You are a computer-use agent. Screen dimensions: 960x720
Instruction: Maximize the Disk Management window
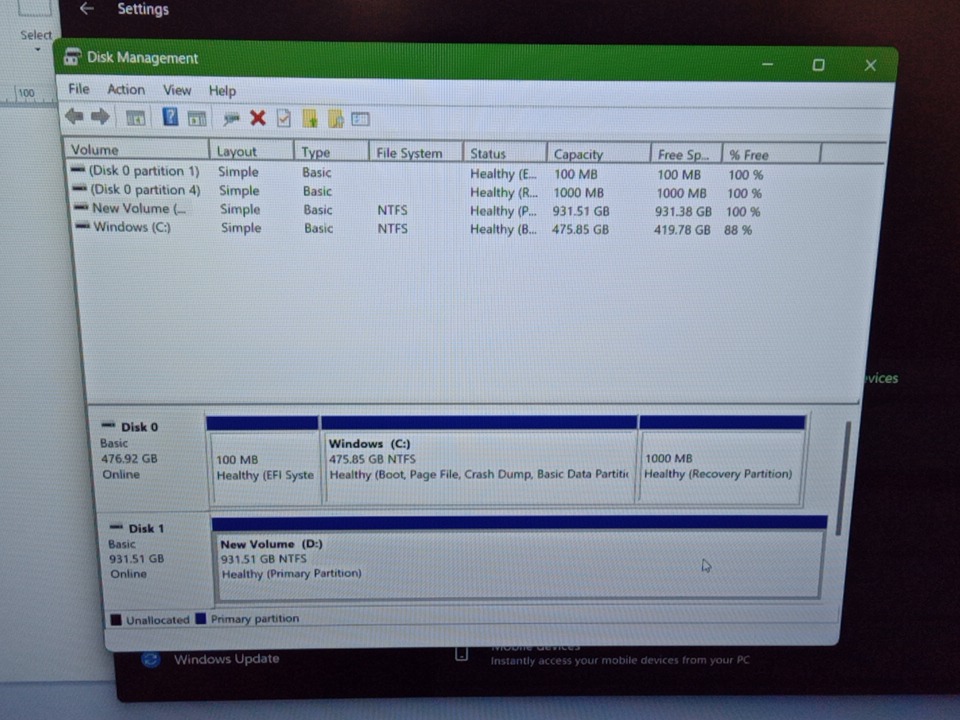818,64
